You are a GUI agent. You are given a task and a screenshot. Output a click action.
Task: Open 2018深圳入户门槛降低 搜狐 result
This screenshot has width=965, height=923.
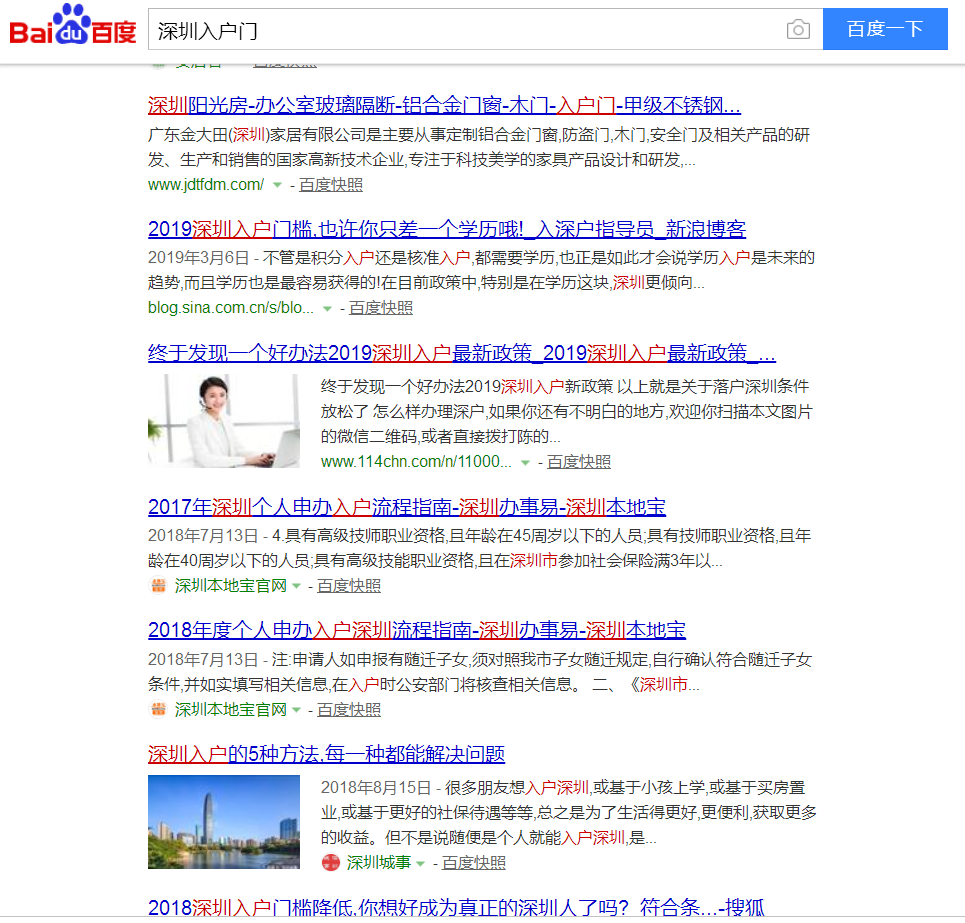[456, 907]
